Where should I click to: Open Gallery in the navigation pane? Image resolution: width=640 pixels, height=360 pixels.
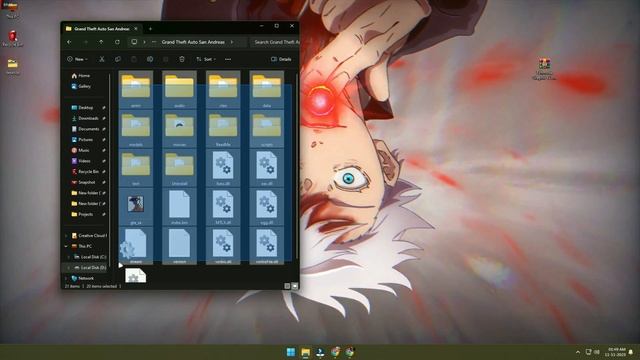81,86
